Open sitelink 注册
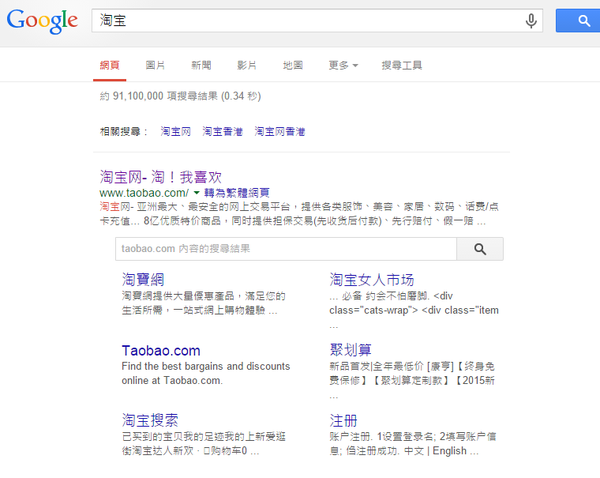The image size is (600, 478). [343, 421]
